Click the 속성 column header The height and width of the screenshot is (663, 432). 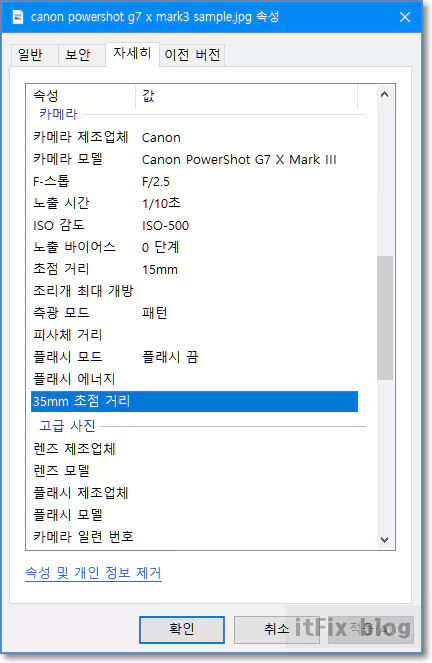82,96
